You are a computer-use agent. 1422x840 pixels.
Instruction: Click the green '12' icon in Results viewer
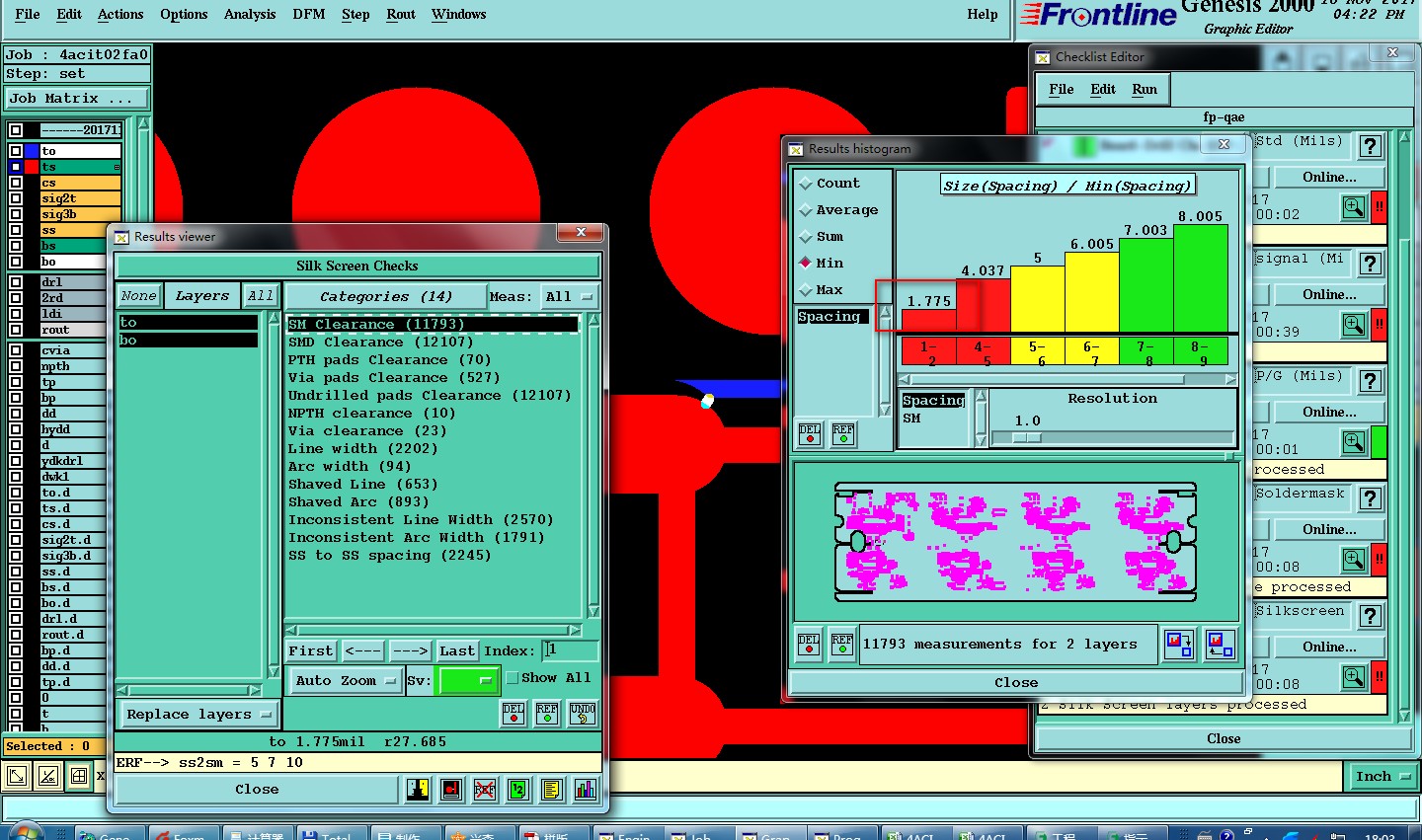pyautogui.click(x=518, y=790)
